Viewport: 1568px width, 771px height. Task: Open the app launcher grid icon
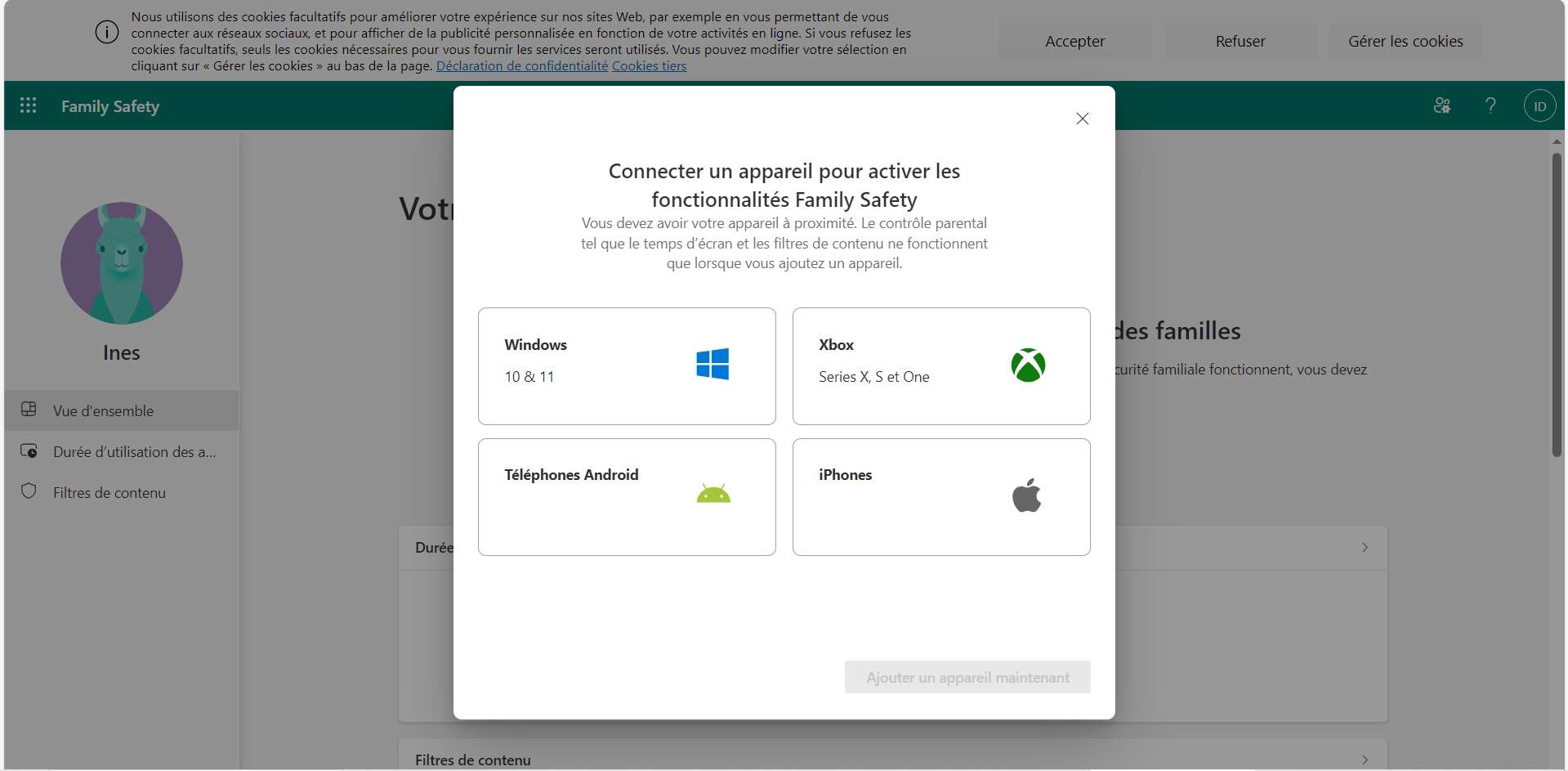pyautogui.click(x=29, y=105)
